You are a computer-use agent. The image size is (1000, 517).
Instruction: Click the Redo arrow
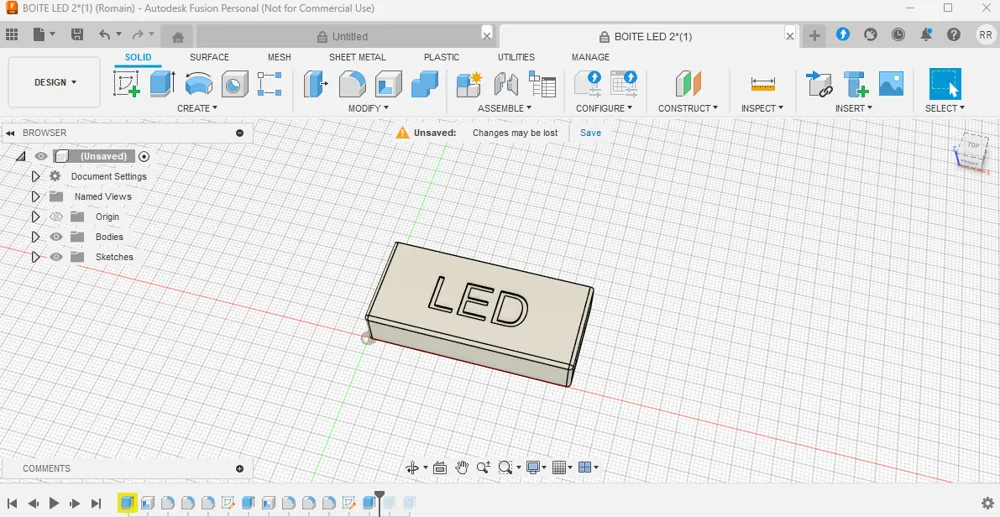(138, 34)
